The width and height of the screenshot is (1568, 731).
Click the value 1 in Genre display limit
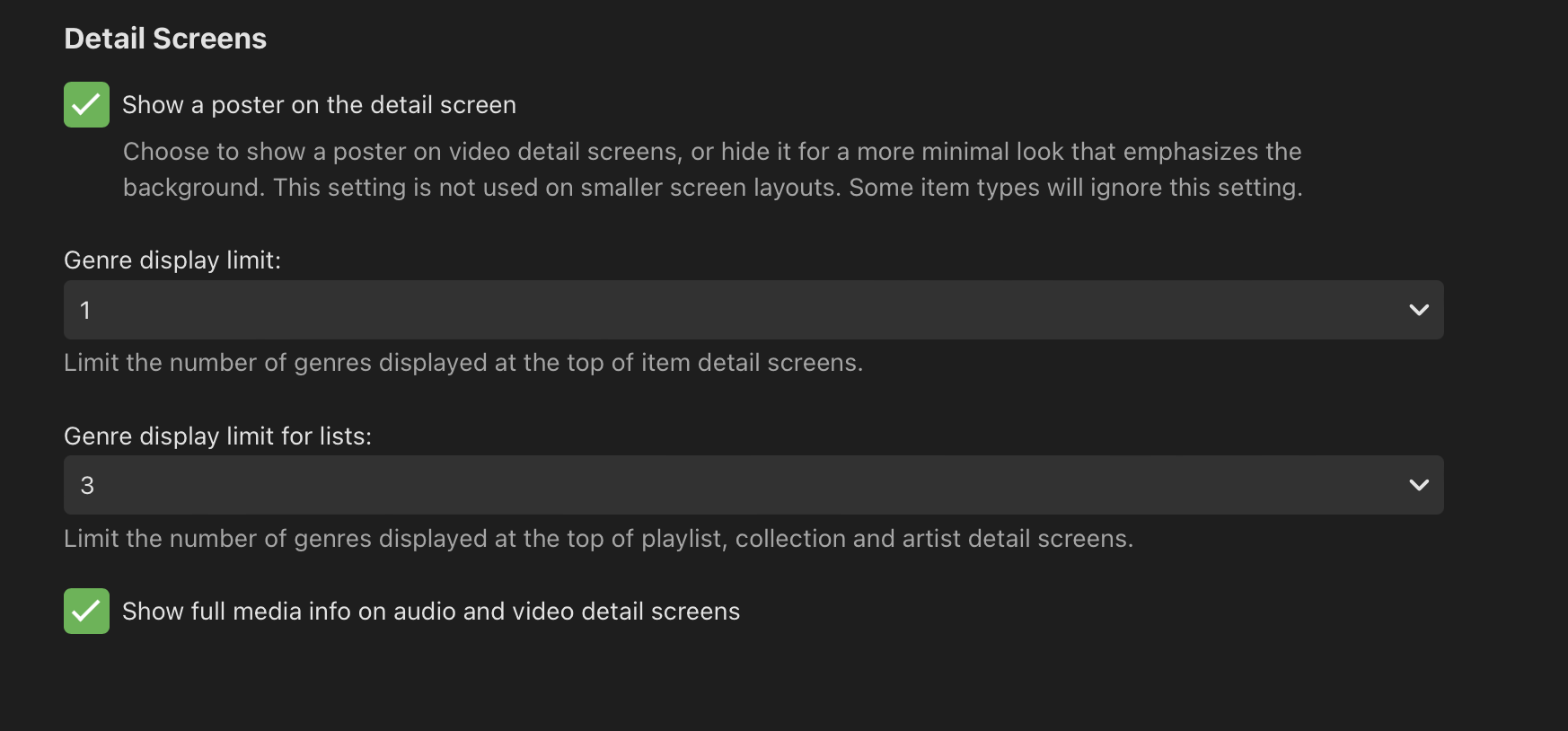click(85, 311)
